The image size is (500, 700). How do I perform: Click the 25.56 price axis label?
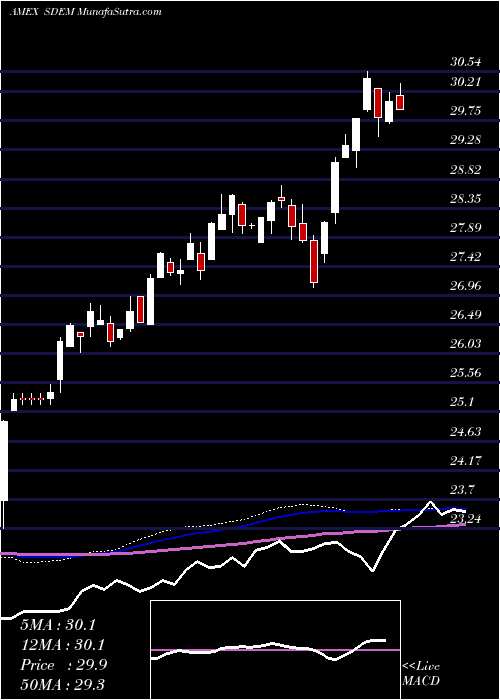coord(466,373)
